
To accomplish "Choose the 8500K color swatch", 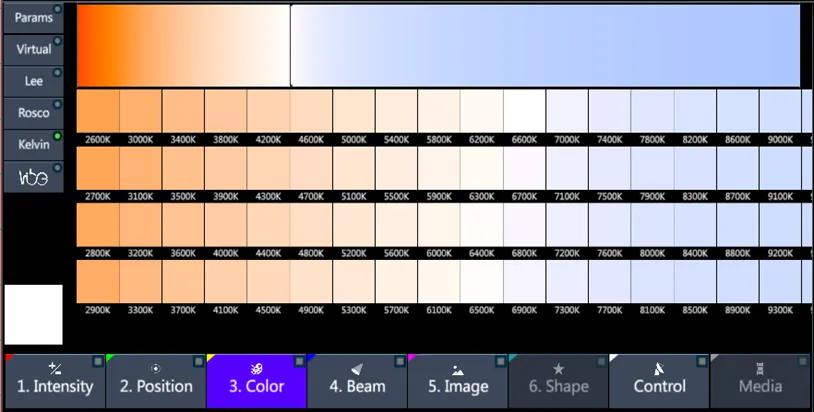I will point(695,281).
